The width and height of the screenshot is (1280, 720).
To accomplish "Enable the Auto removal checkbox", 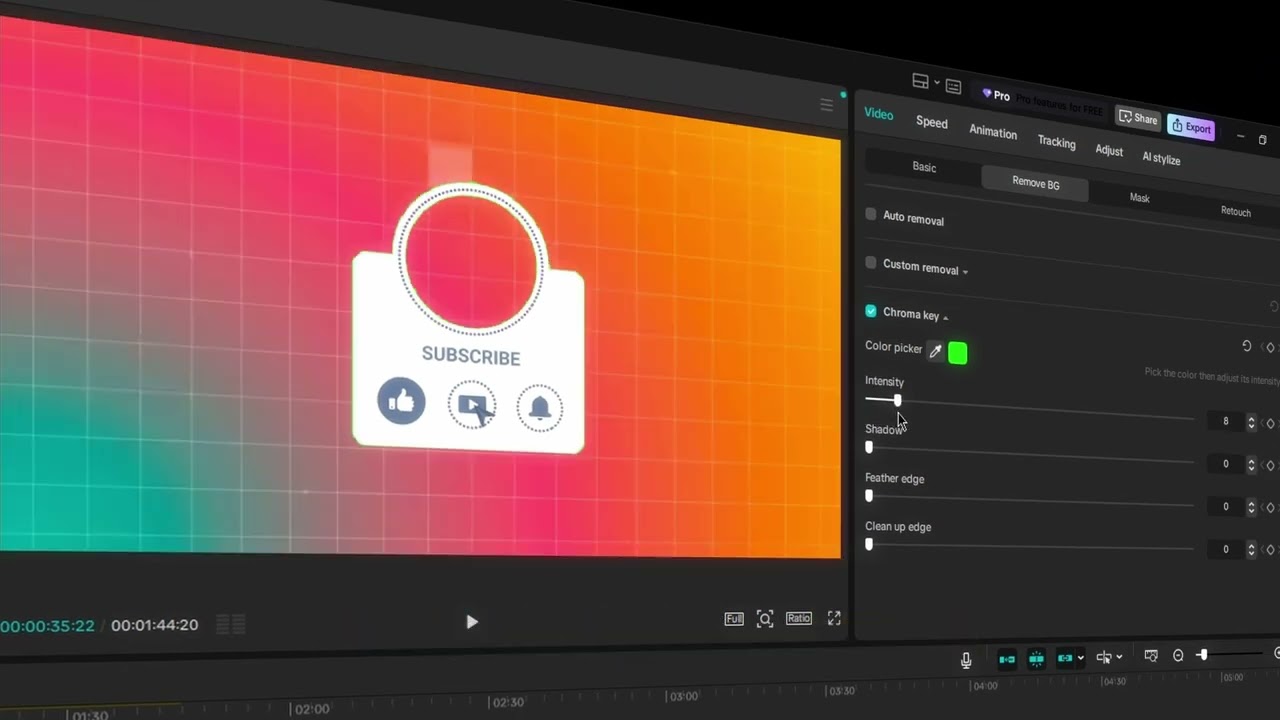I will (871, 215).
